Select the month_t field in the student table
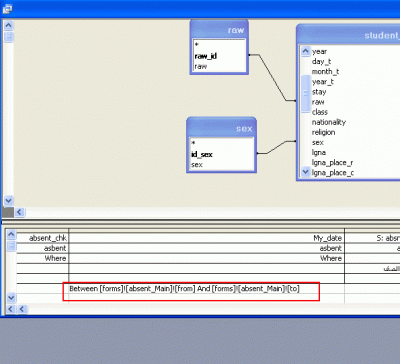Viewport: 400px width, 364px height. [325, 71]
